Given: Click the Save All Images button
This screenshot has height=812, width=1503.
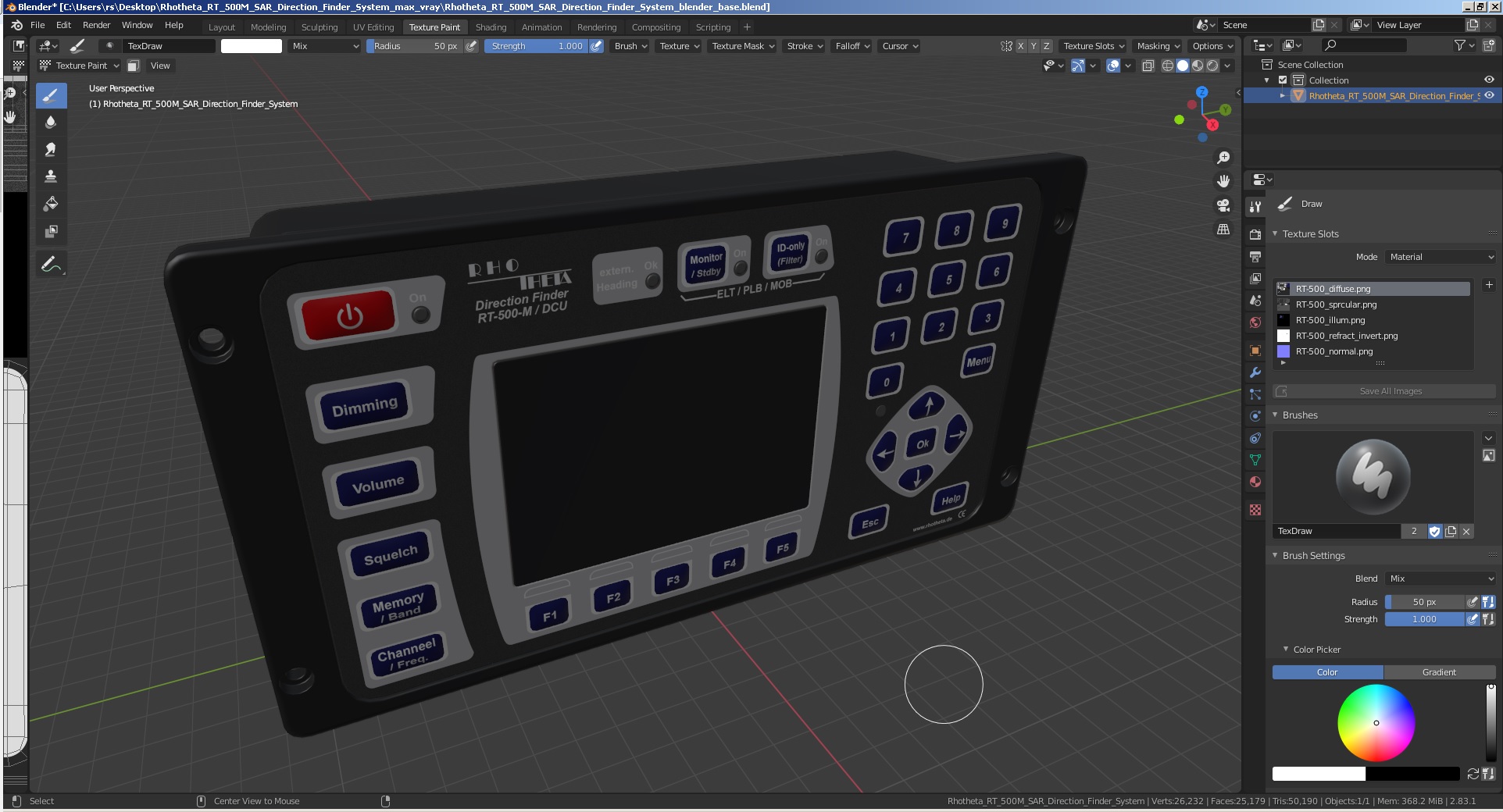Looking at the screenshot, I should [1383, 391].
